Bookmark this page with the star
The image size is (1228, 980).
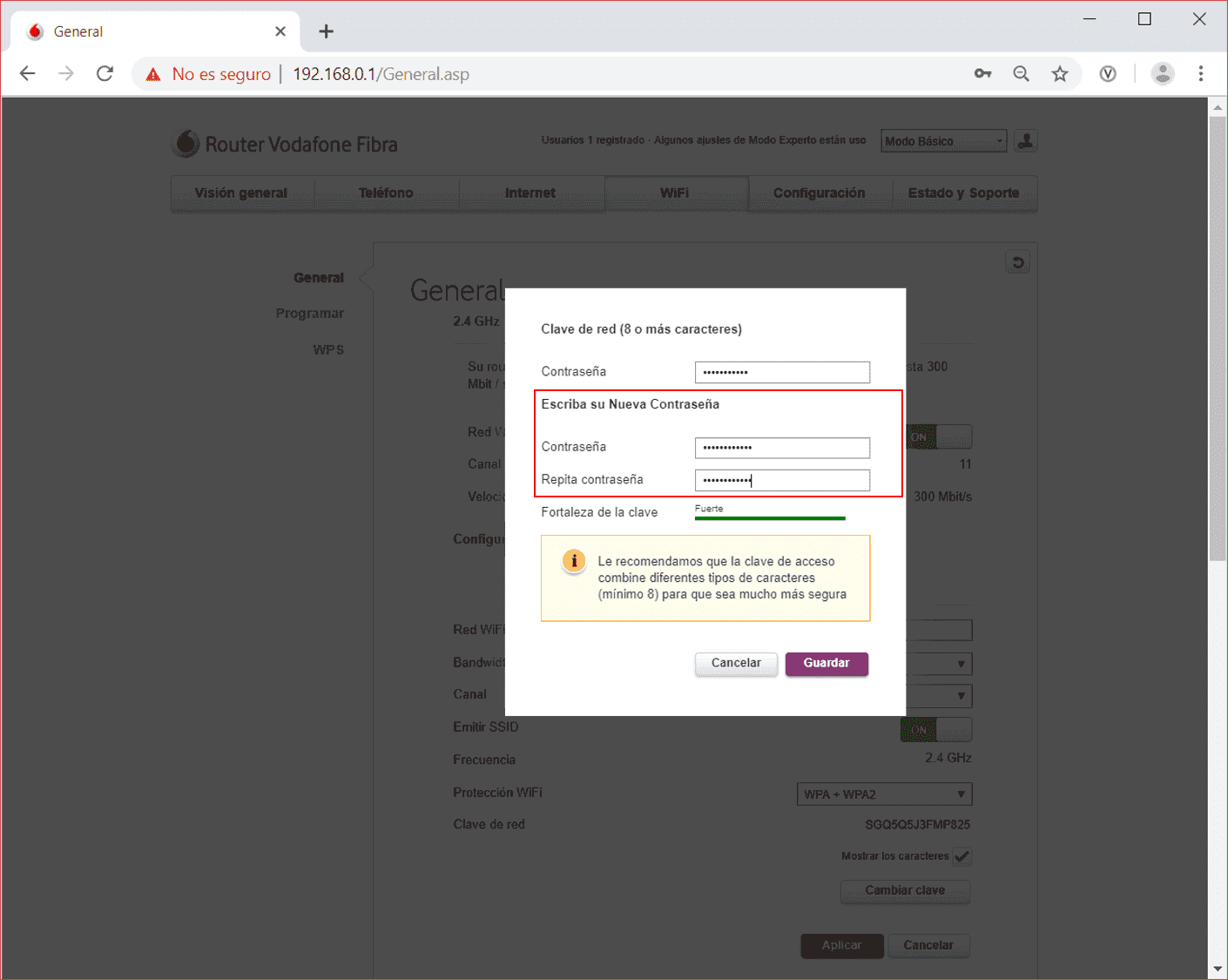click(1059, 74)
